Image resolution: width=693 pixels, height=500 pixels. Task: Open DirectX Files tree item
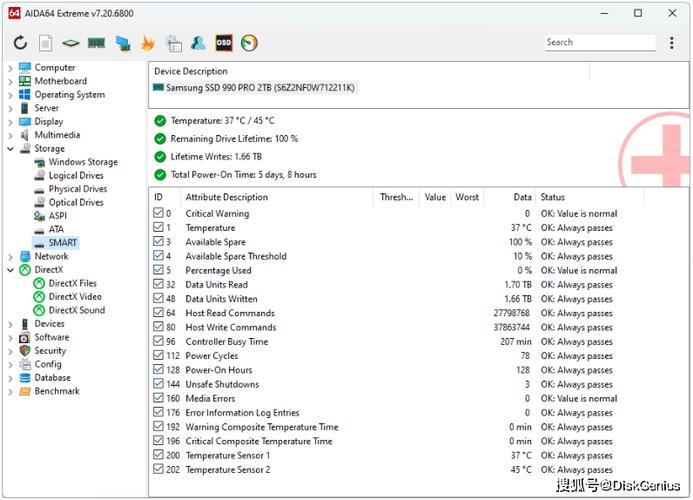(72, 283)
